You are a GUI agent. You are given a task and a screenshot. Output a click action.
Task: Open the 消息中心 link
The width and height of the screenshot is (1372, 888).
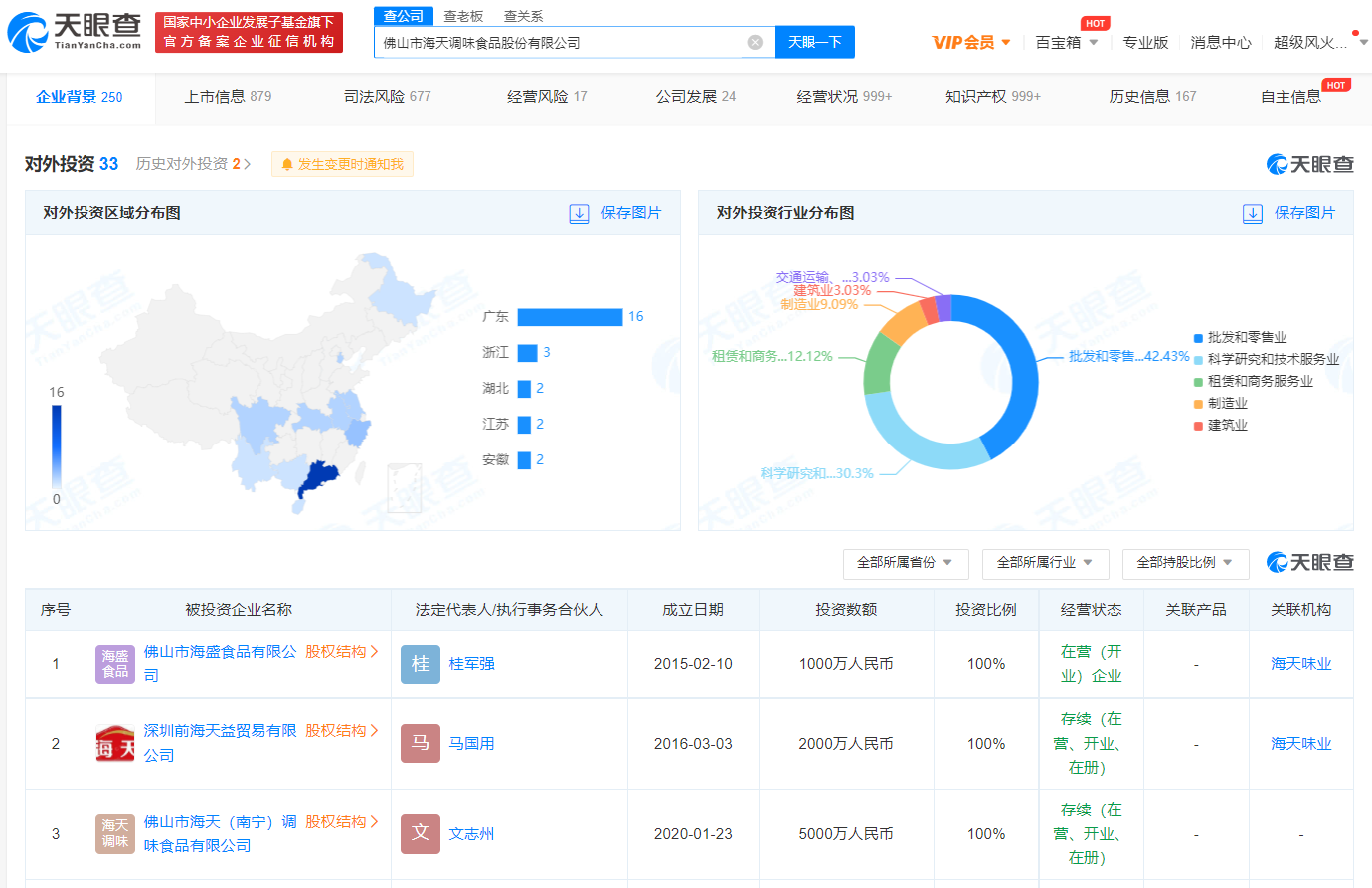(1221, 42)
